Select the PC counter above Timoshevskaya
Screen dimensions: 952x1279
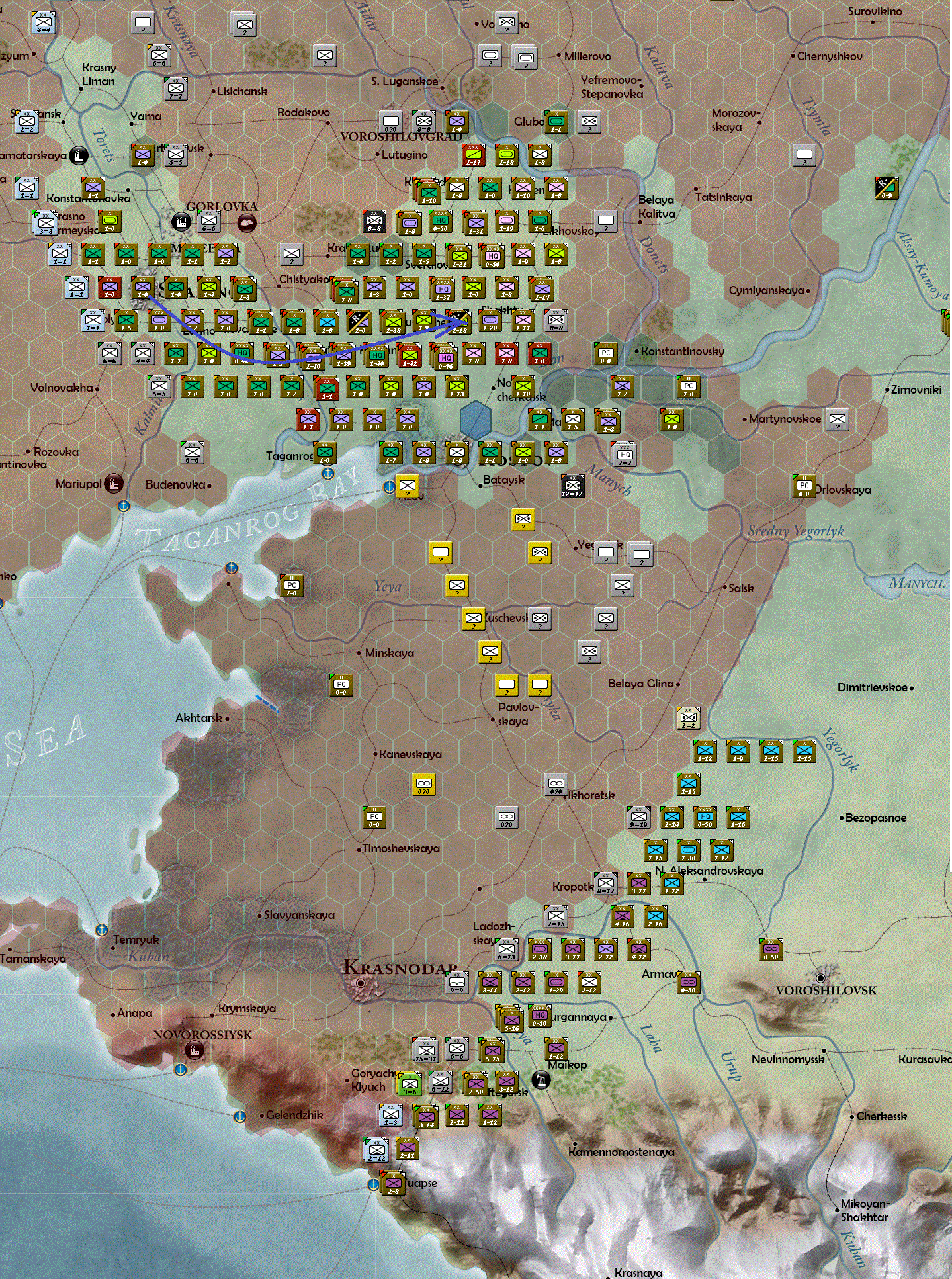click(374, 817)
